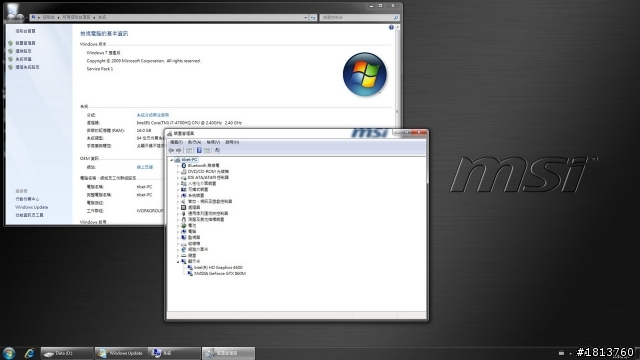Click the Refresh icon beside the address bar
The width and height of the screenshot is (640, 360).
pos(313,18)
